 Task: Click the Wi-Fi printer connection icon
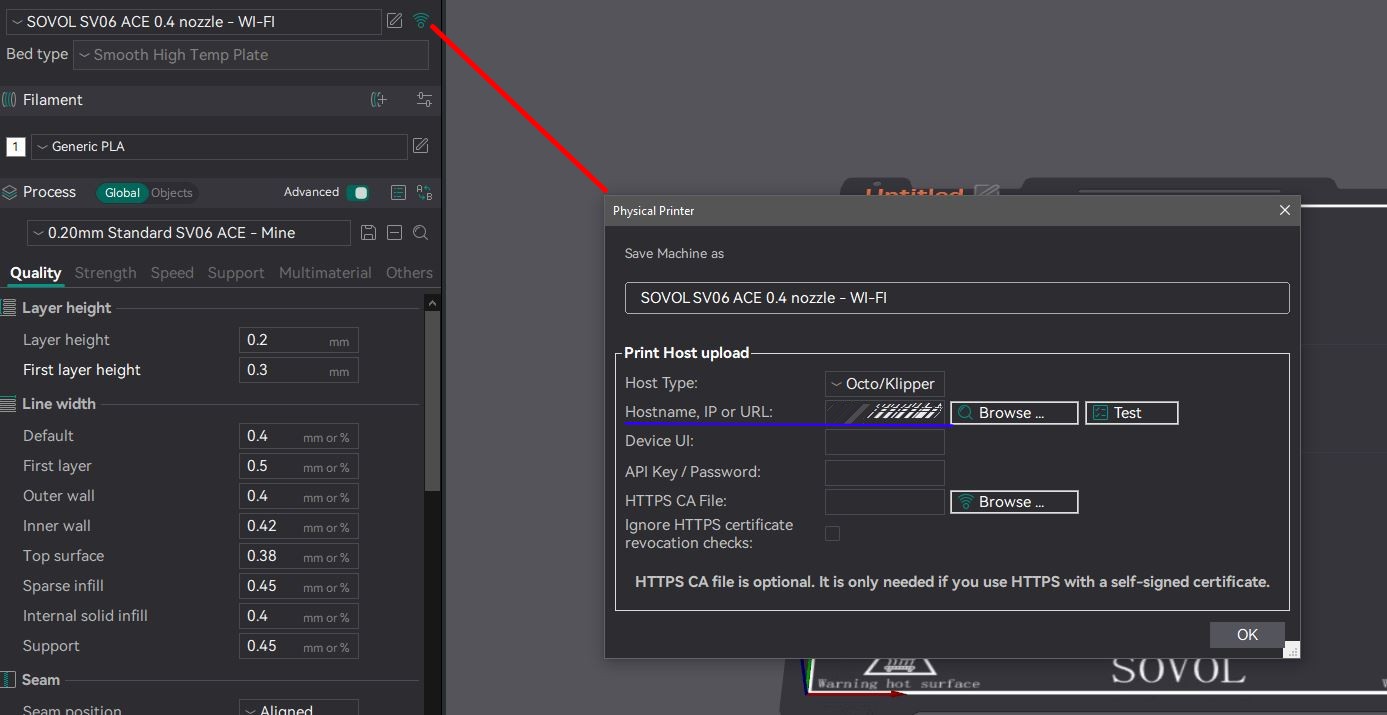click(421, 21)
